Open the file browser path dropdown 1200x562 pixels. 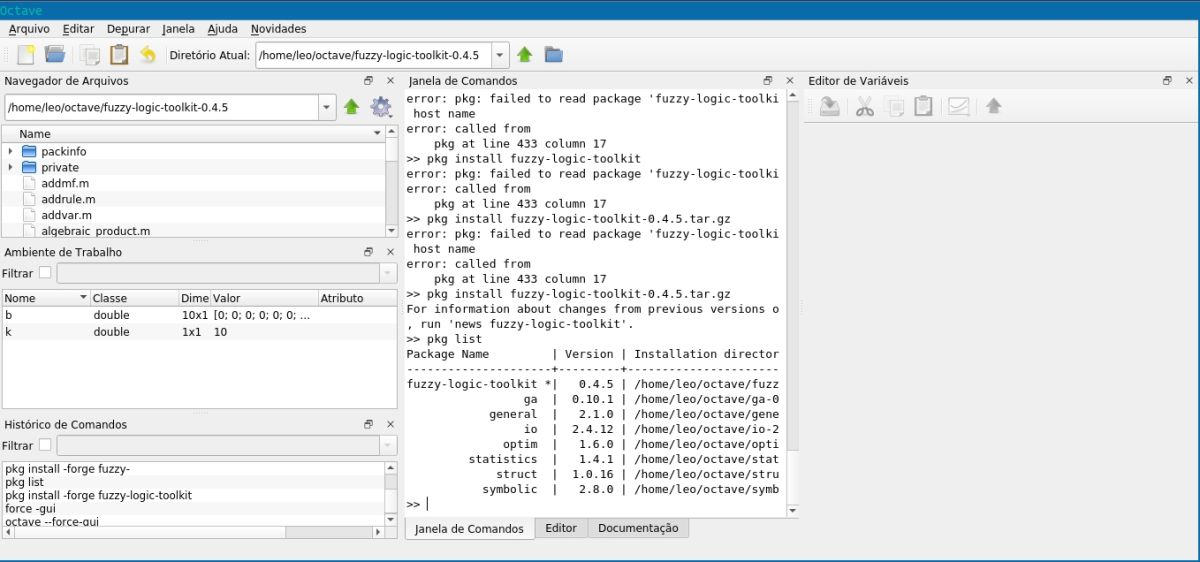[327, 107]
